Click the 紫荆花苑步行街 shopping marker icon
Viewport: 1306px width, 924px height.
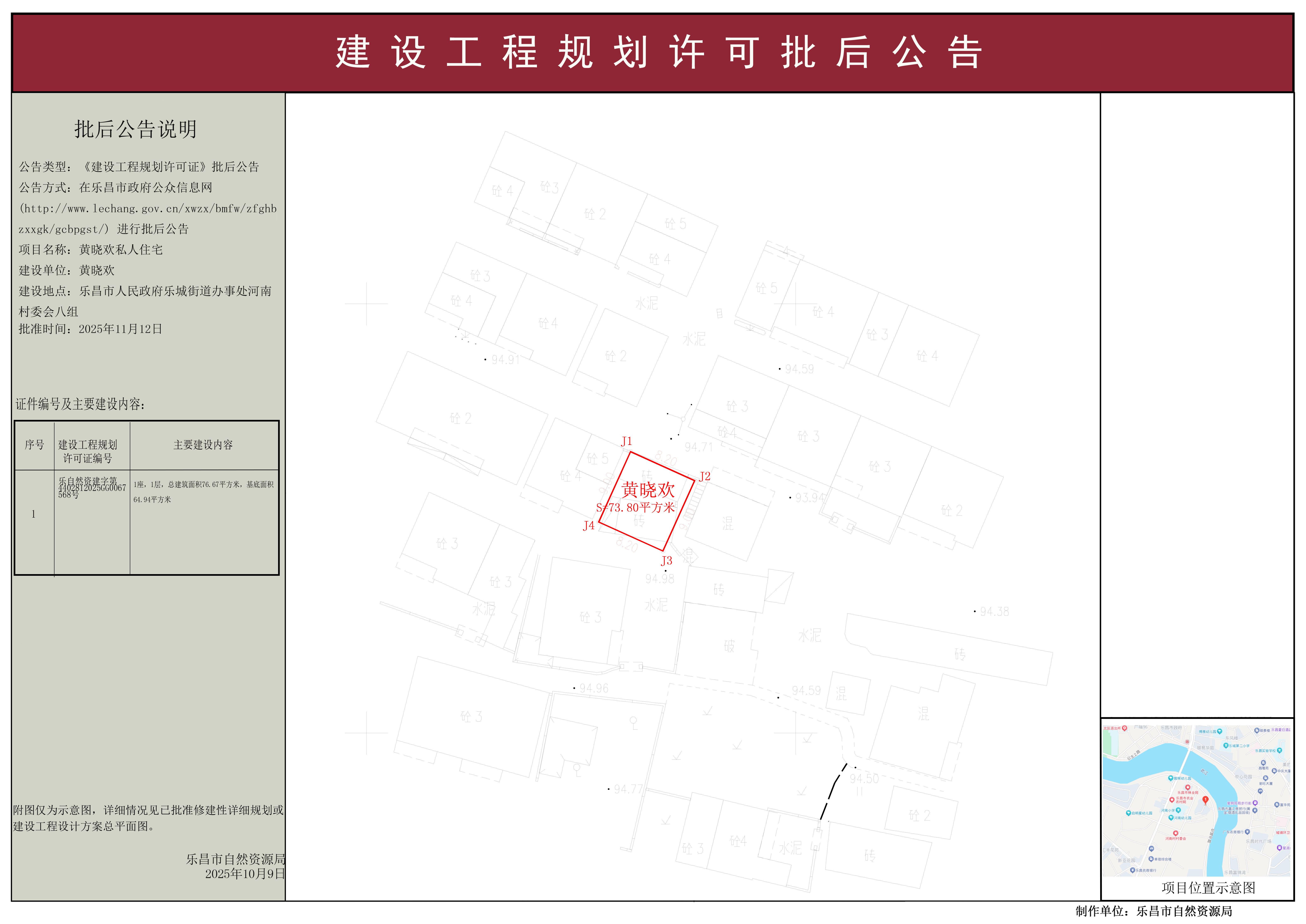tap(1255, 803)
